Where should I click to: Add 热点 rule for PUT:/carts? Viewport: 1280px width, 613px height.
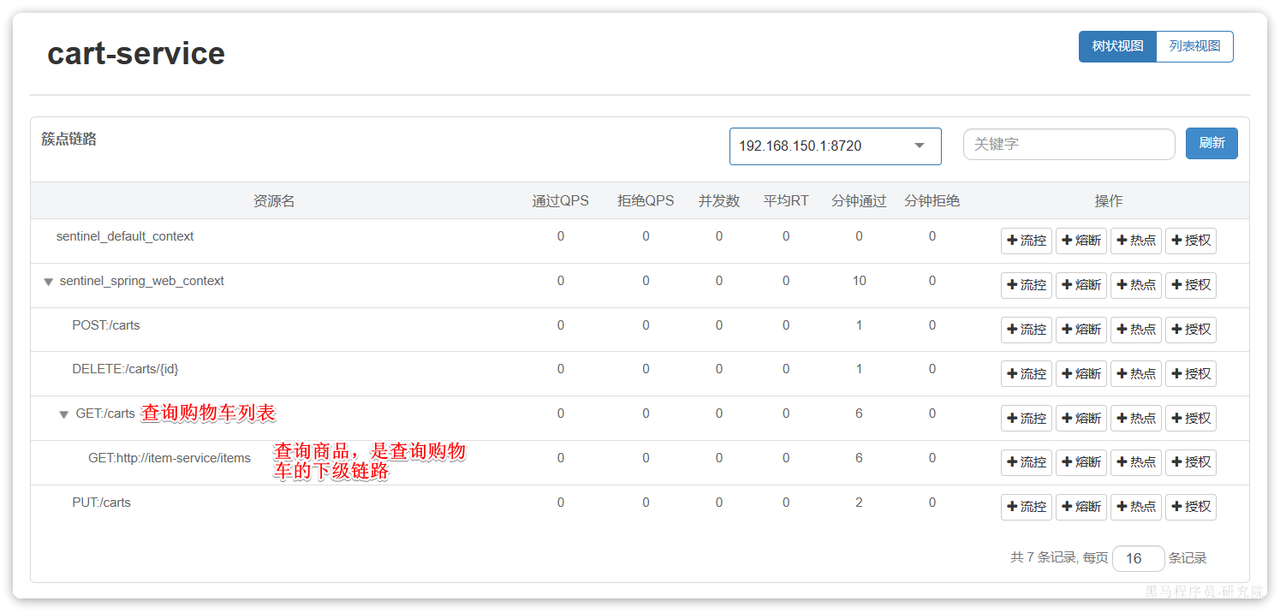click(1136, 507)
